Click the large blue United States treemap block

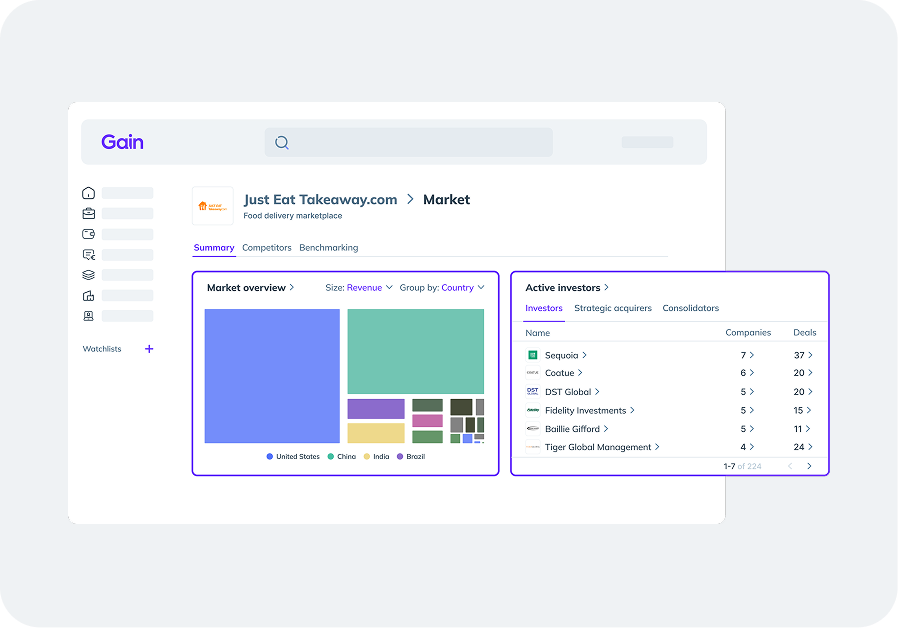[272, 376]
